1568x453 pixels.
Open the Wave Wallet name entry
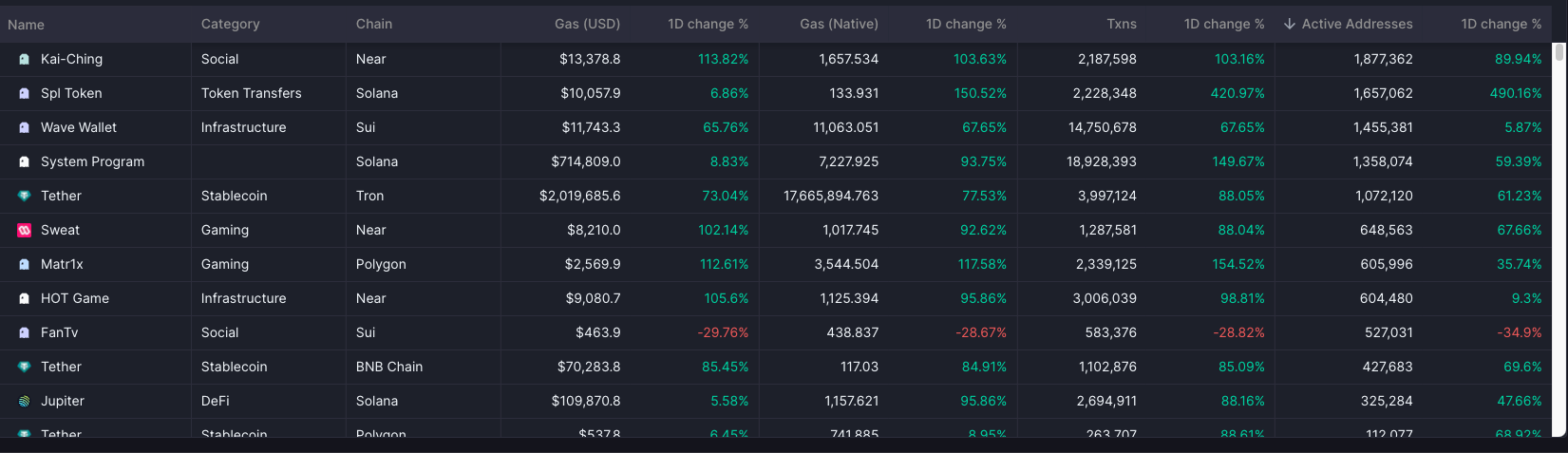point(79,127)
